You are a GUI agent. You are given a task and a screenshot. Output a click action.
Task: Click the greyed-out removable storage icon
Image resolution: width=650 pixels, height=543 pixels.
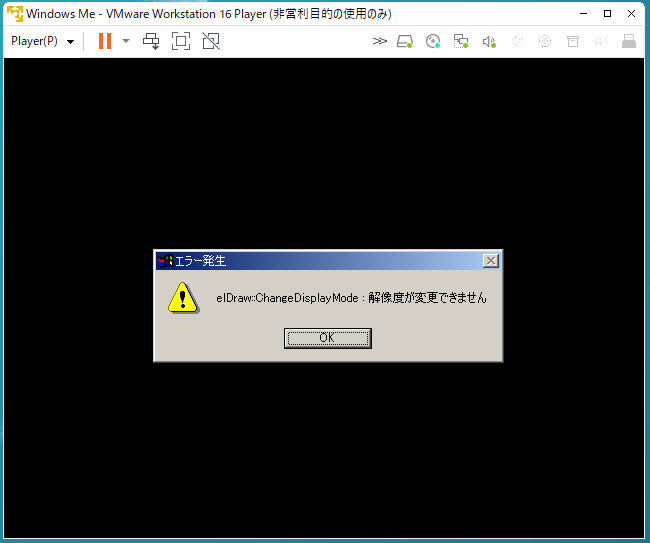[x=573, y=41]
